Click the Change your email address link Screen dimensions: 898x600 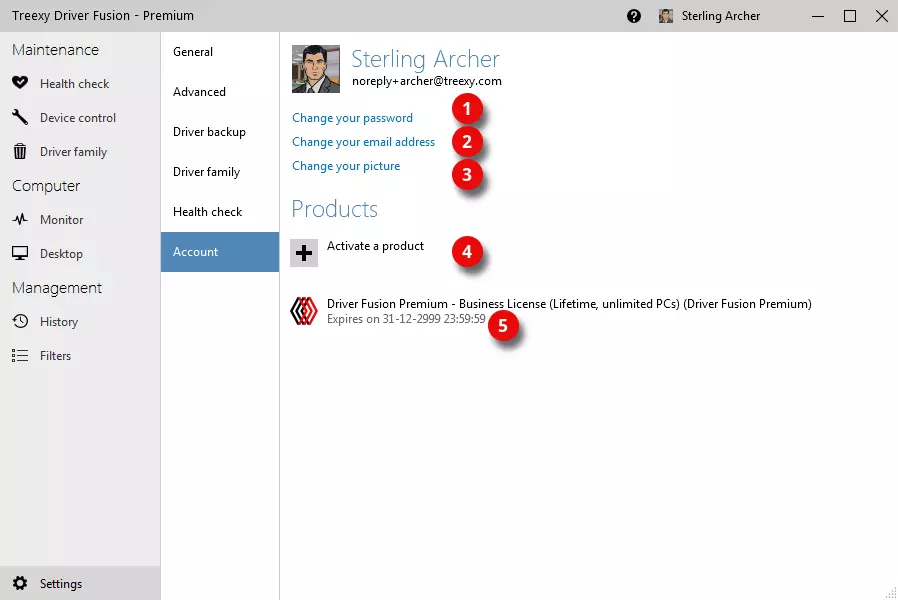pyautogui.click(x=364, y=142)
